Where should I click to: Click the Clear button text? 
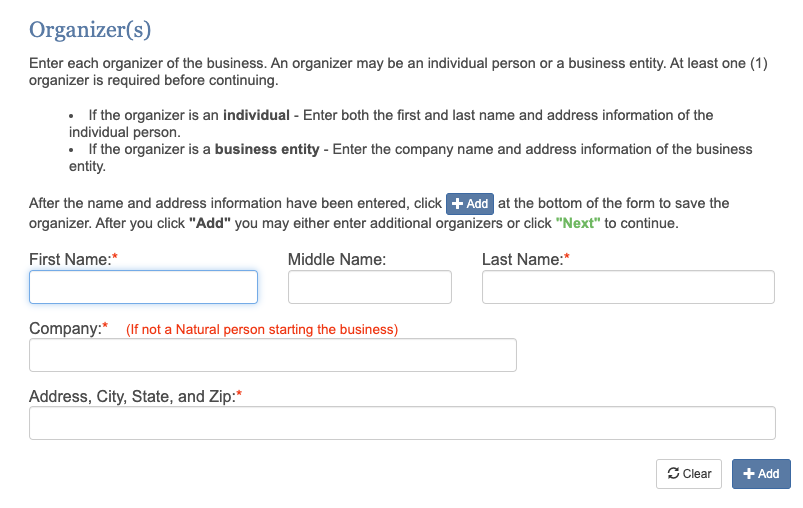(697, 474)
